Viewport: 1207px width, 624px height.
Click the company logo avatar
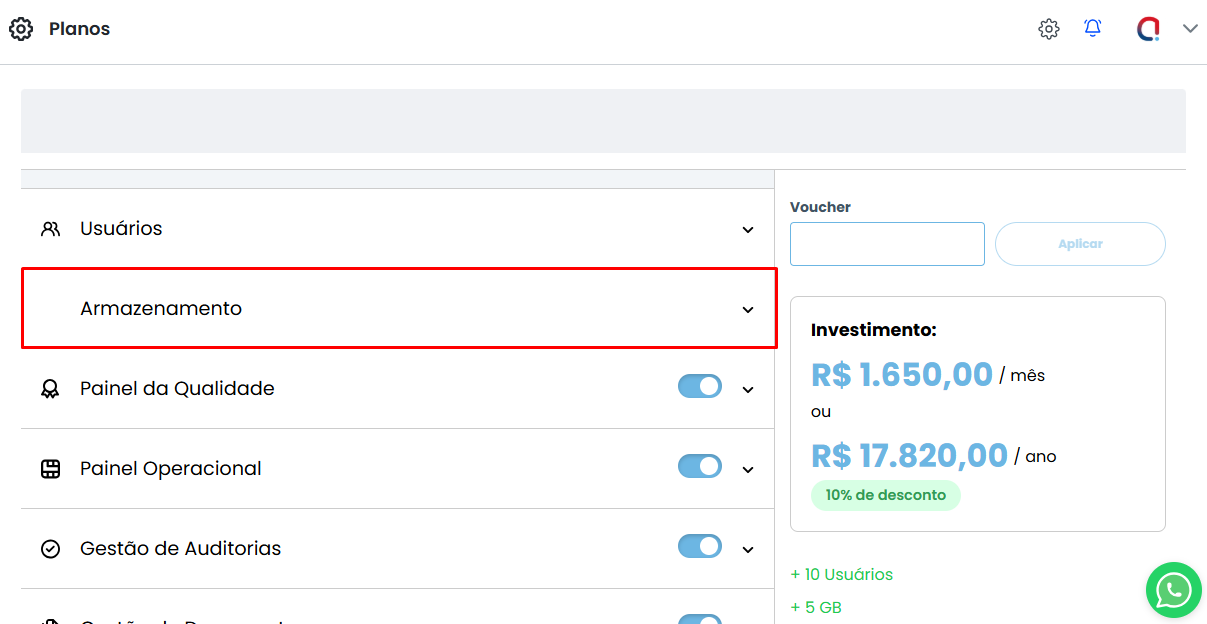tap(1148, 29)
